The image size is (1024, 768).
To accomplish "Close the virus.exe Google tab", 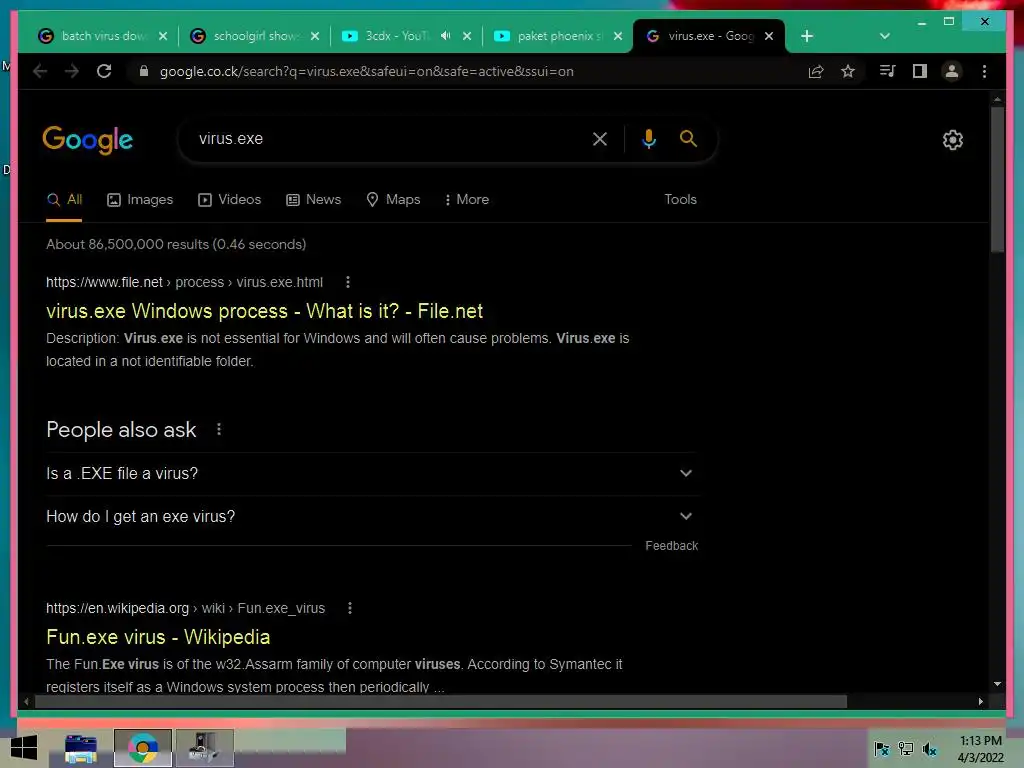I will click(769, 36).
